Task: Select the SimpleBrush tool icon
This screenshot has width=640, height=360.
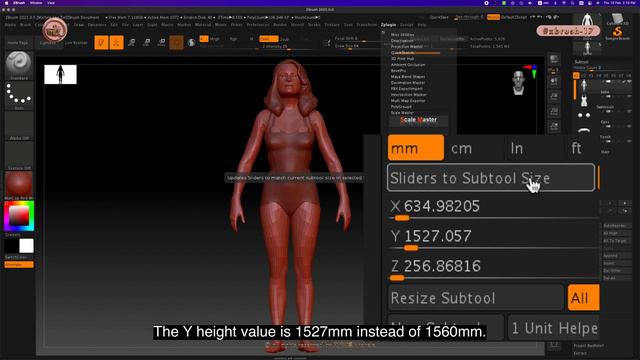Action: coord(617,33)
